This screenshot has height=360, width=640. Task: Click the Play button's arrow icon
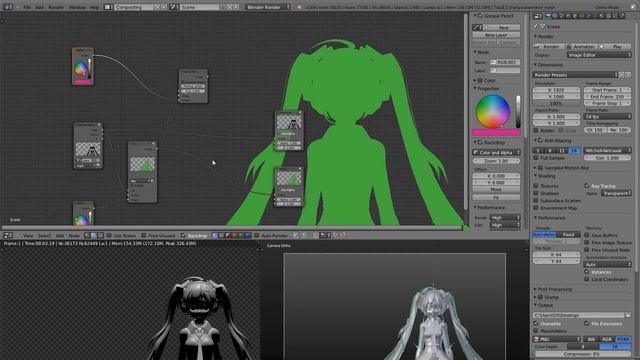(x=602, y=47)
